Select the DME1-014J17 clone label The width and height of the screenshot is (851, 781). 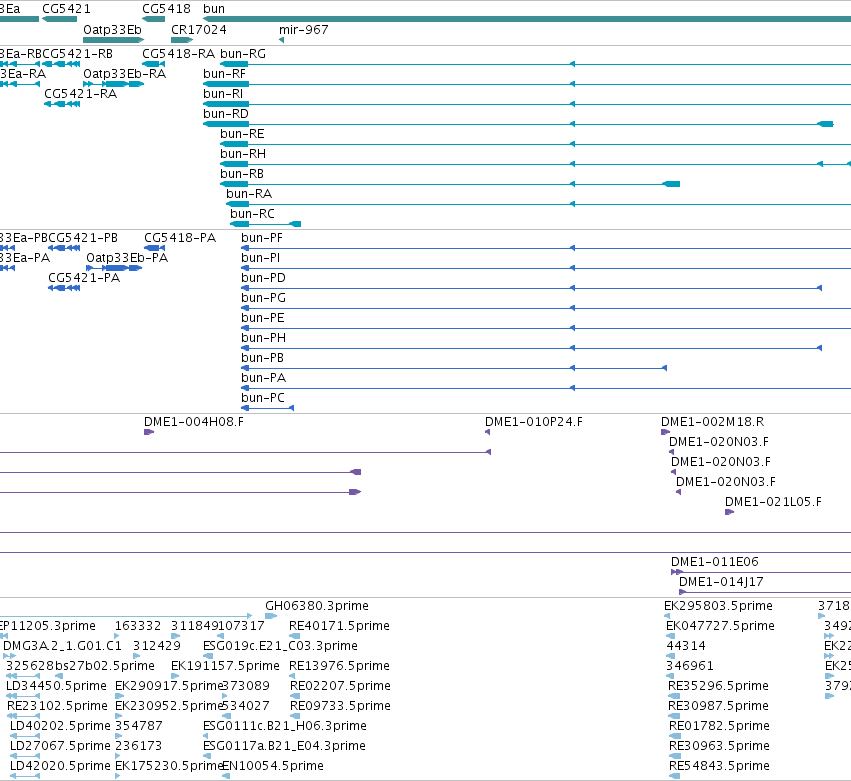click(721, 582)
